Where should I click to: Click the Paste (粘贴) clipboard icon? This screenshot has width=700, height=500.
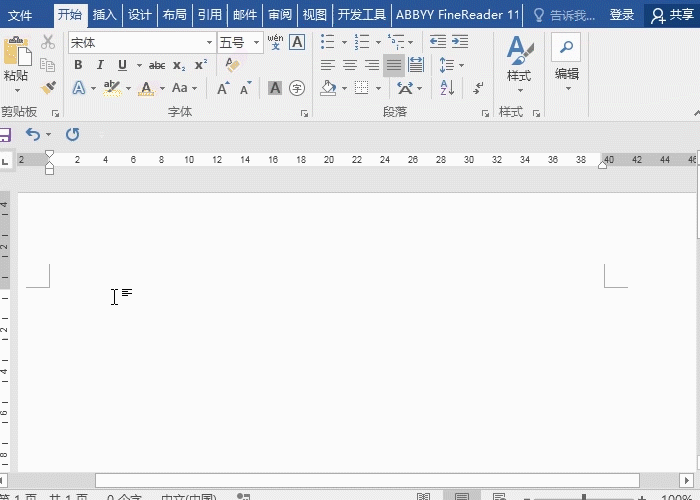pyautogui.click(x=17, y=51)
